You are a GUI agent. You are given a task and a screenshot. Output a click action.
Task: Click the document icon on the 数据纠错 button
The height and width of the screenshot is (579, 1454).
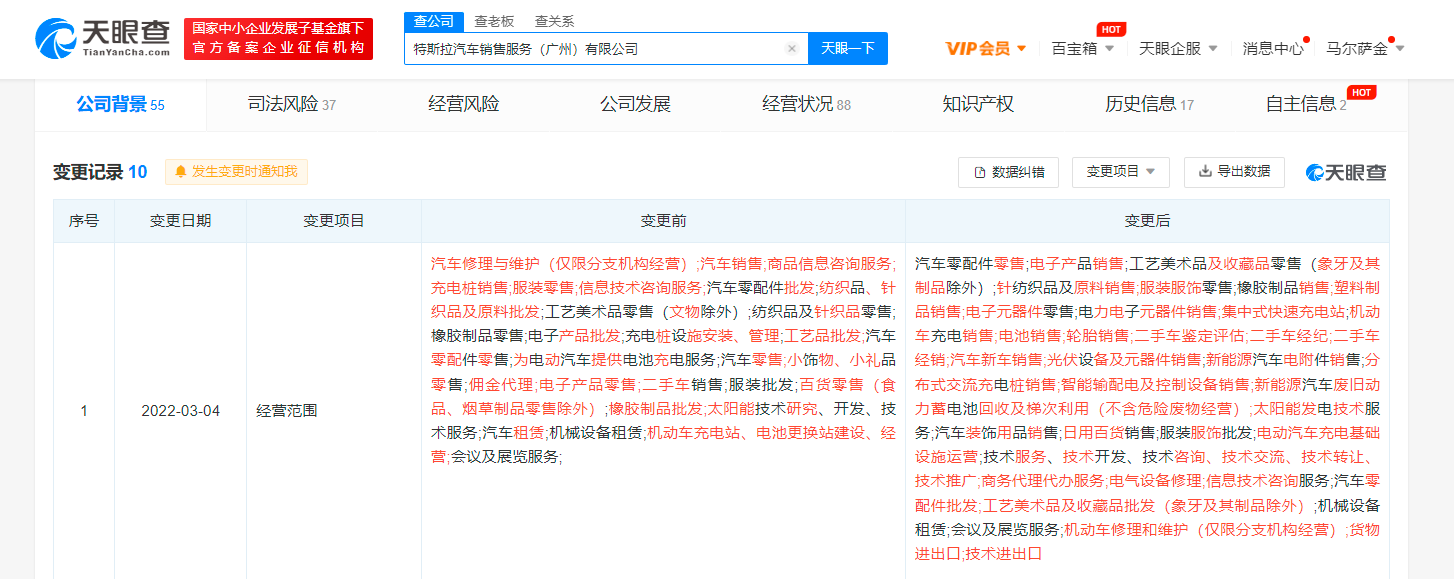click(980, 172)
